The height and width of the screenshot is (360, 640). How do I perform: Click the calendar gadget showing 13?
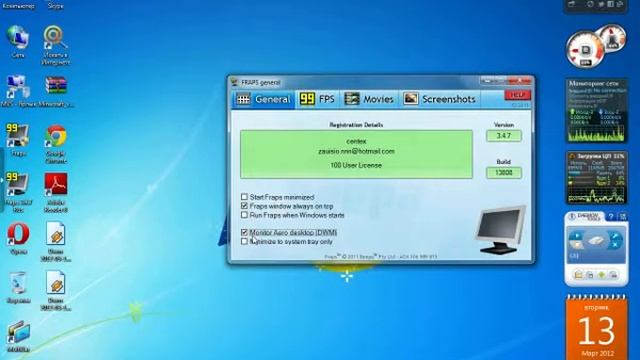596,328
